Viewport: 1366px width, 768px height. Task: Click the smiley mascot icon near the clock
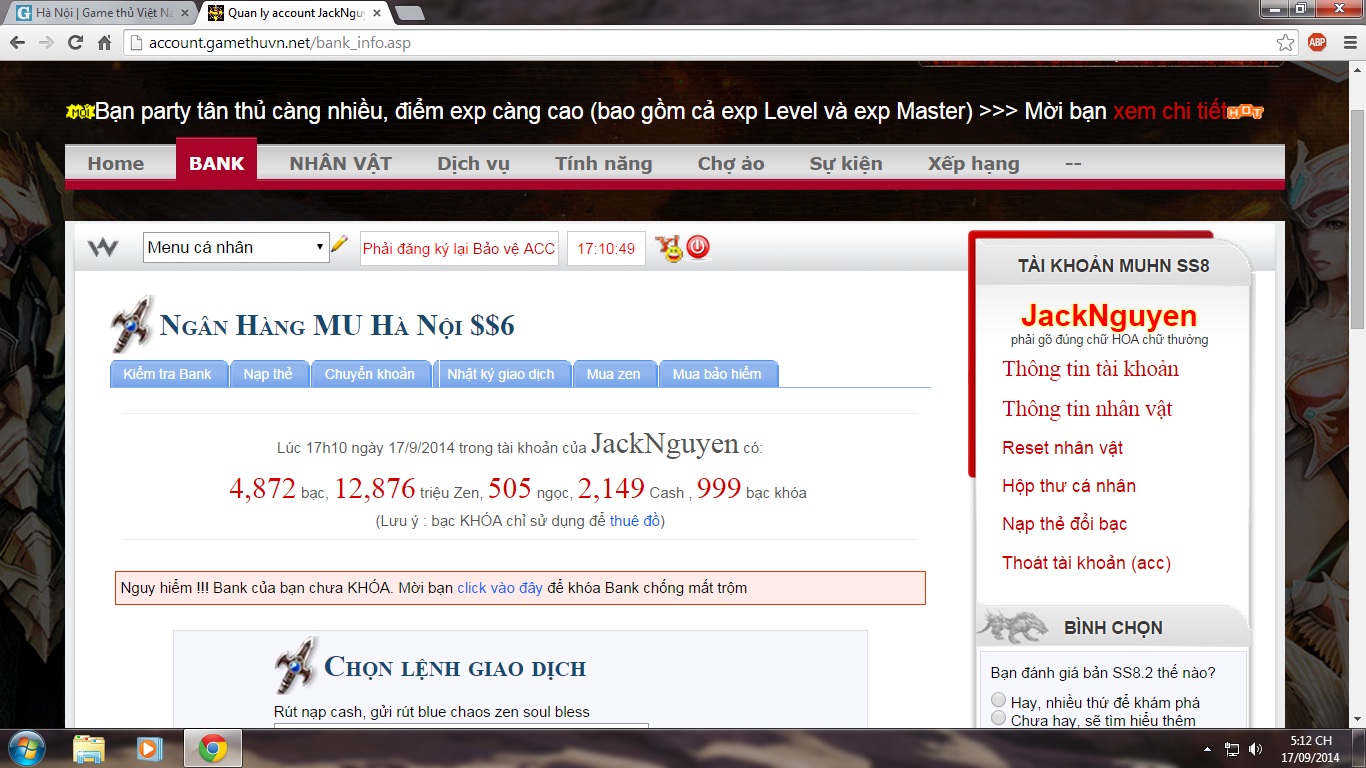669,248
